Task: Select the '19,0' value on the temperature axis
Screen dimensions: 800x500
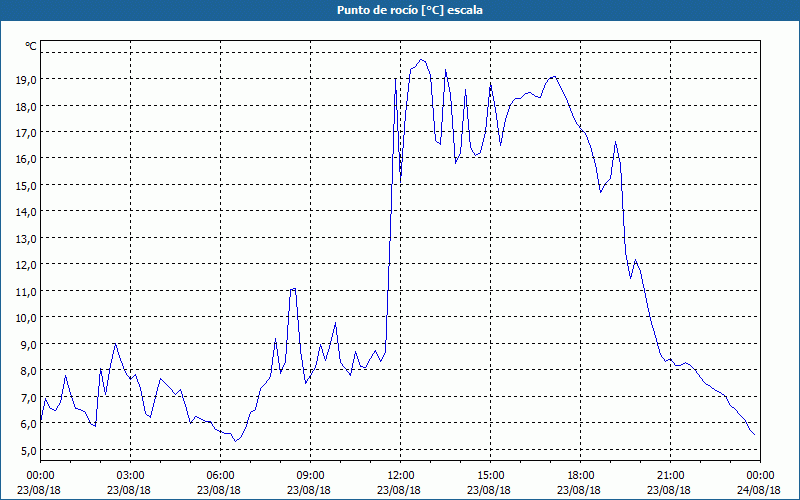Action: (x=27, y=80)
